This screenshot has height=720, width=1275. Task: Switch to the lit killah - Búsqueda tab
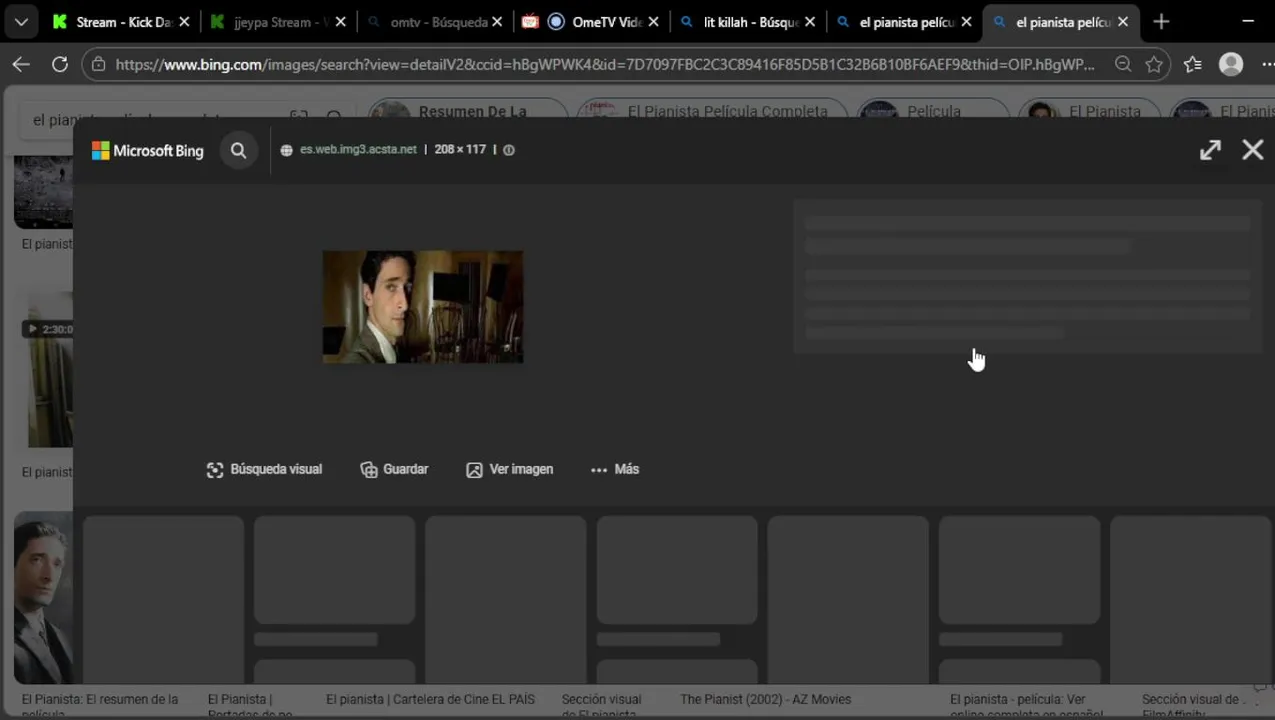(748, 22)
